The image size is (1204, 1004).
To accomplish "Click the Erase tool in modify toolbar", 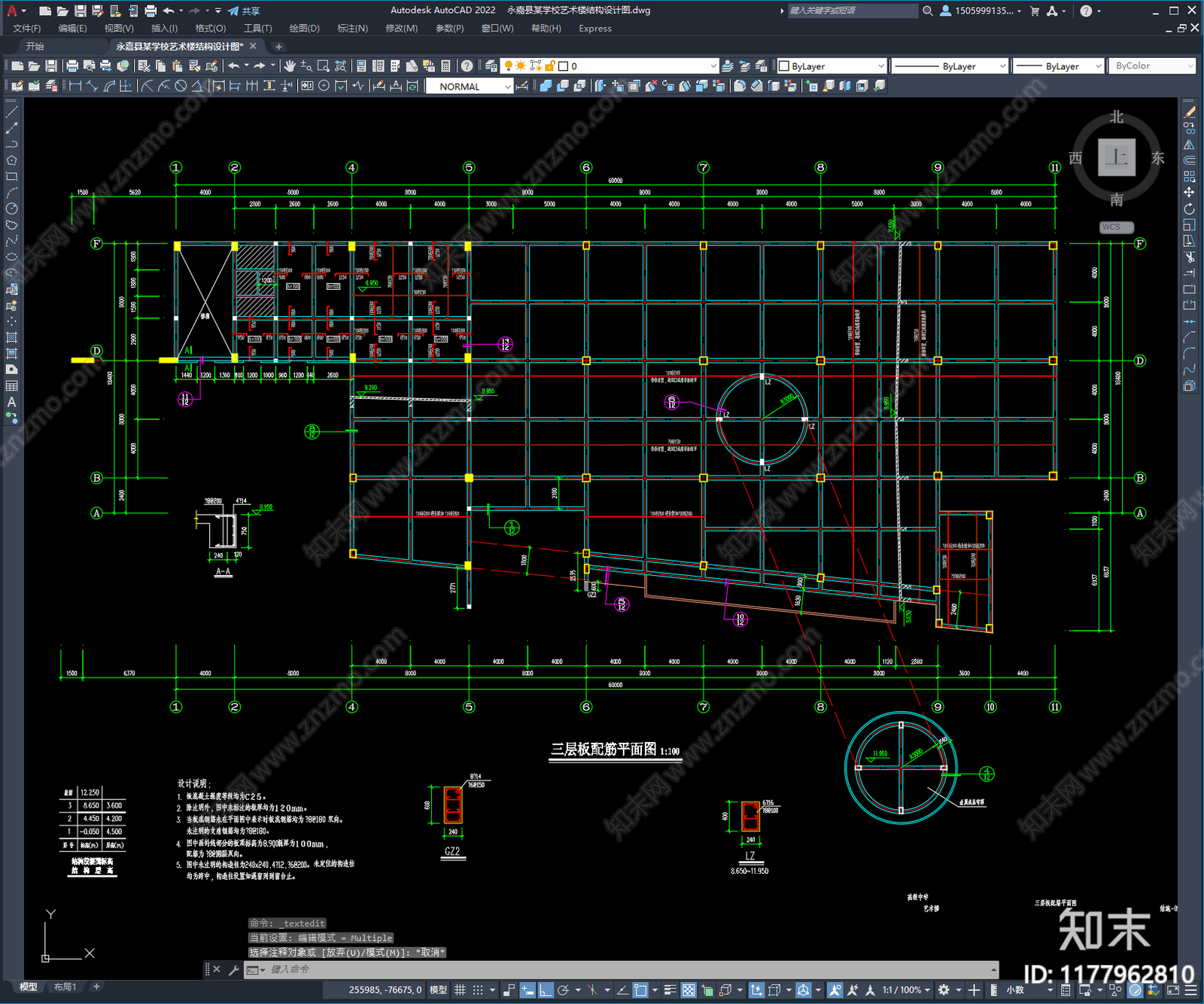I will point(1189,112).
